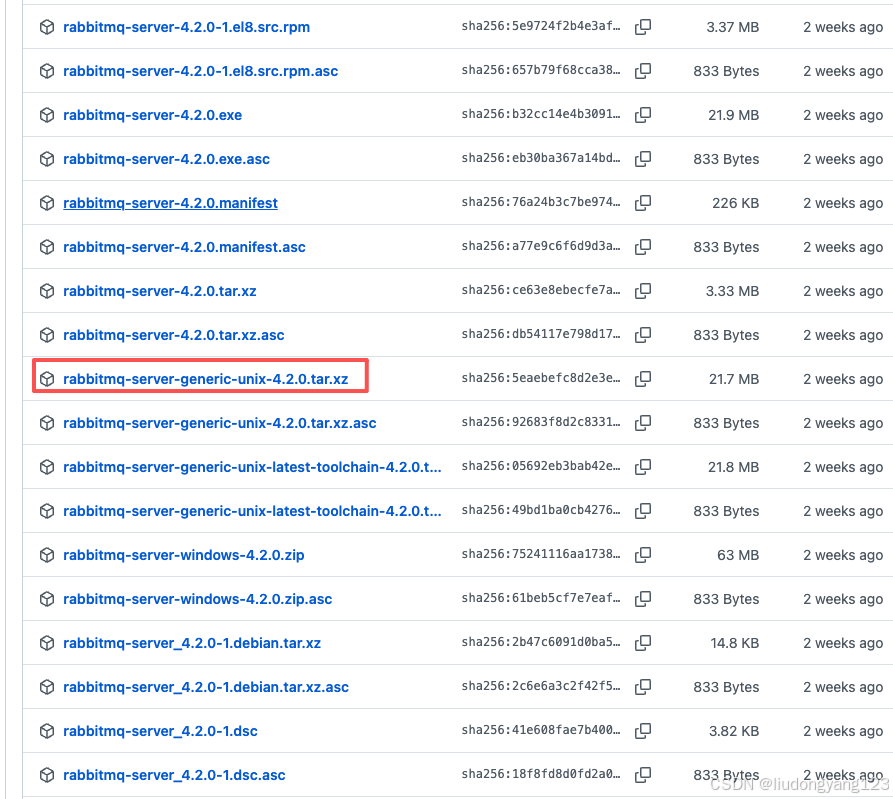Select the hash text sha256:76a24b3c7be974
This screenshot has width=893, height=799.
coord(540,202)
